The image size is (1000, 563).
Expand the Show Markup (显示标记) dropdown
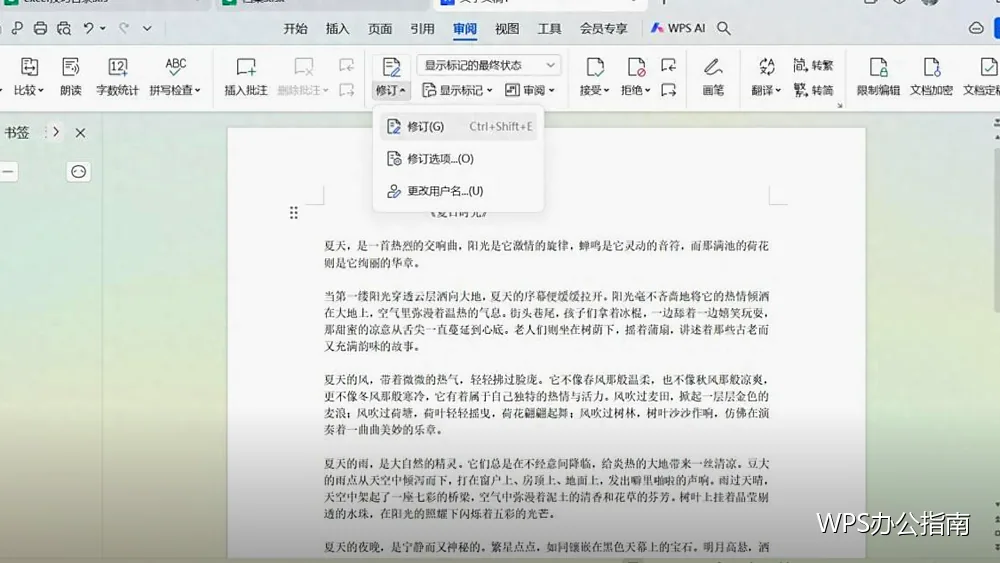click(x=457, y=91)
